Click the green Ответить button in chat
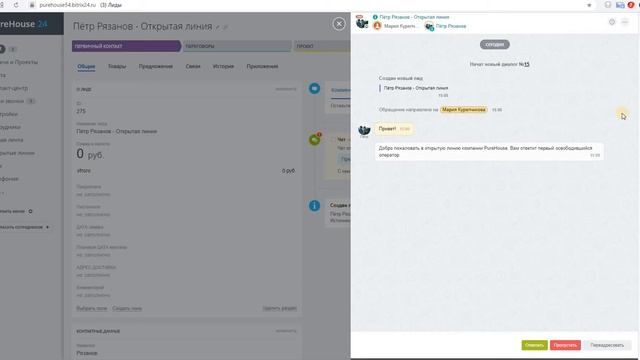The image size is (640, 360). pos(534,345)
